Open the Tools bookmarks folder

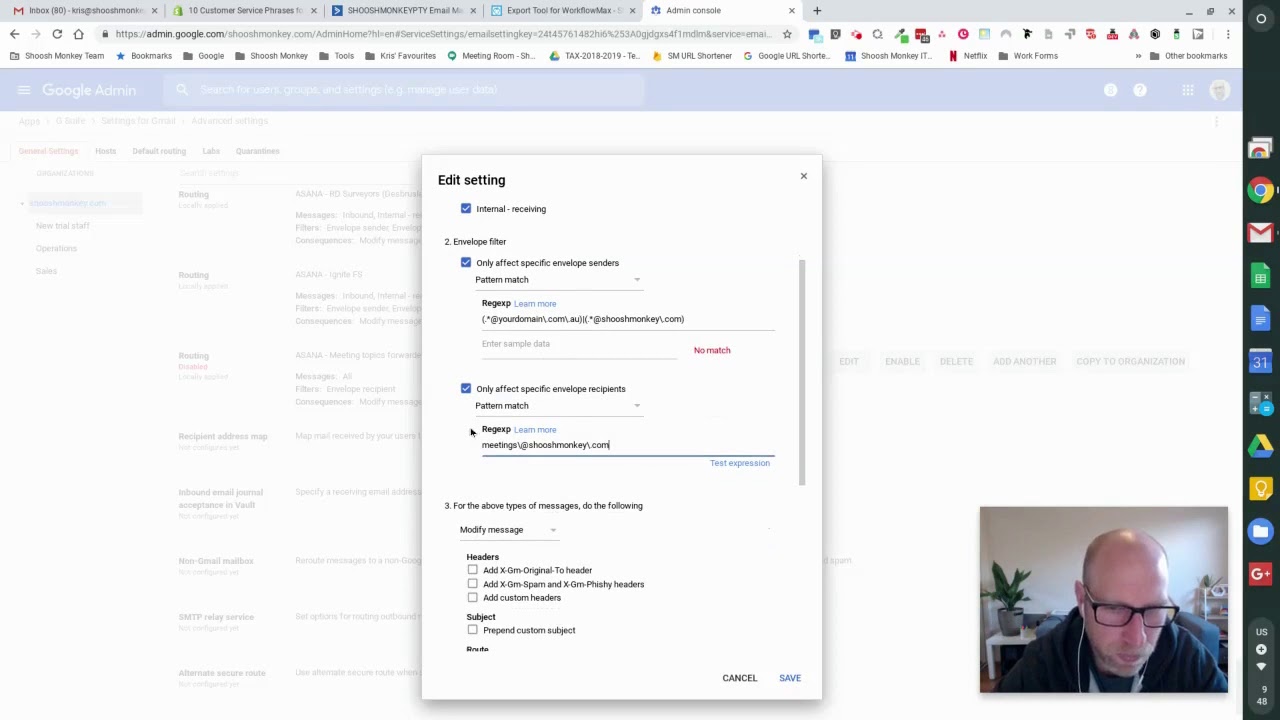click(x=336, y=56)
